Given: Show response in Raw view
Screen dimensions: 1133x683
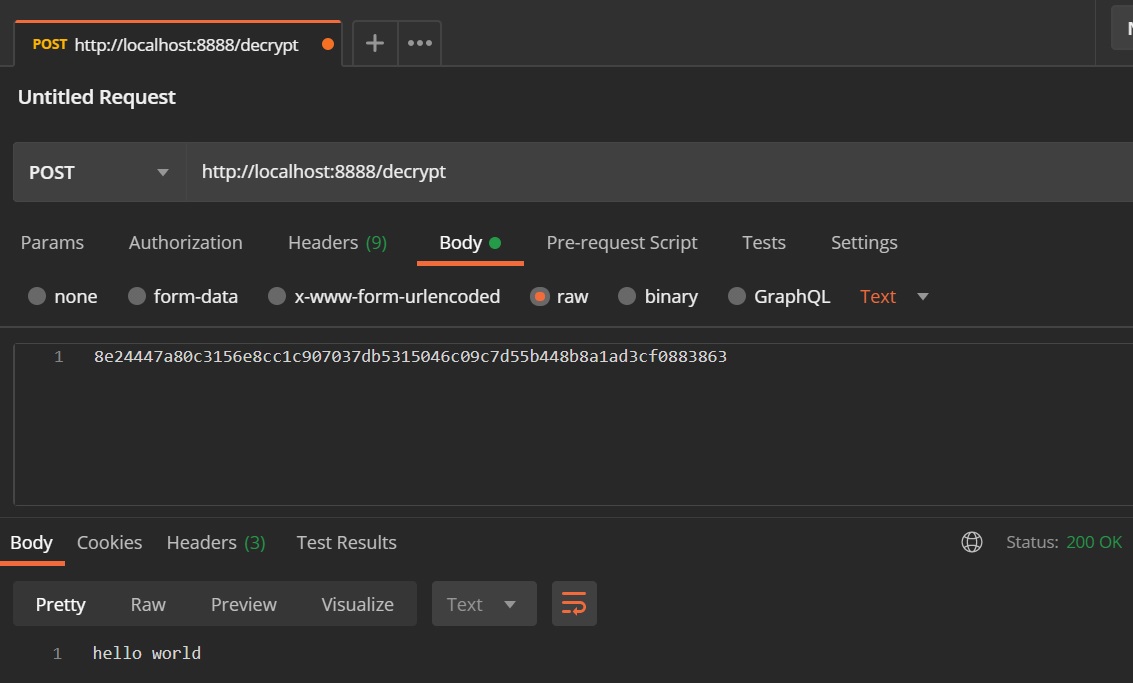Looking at the screenshot, I should 148,604.
